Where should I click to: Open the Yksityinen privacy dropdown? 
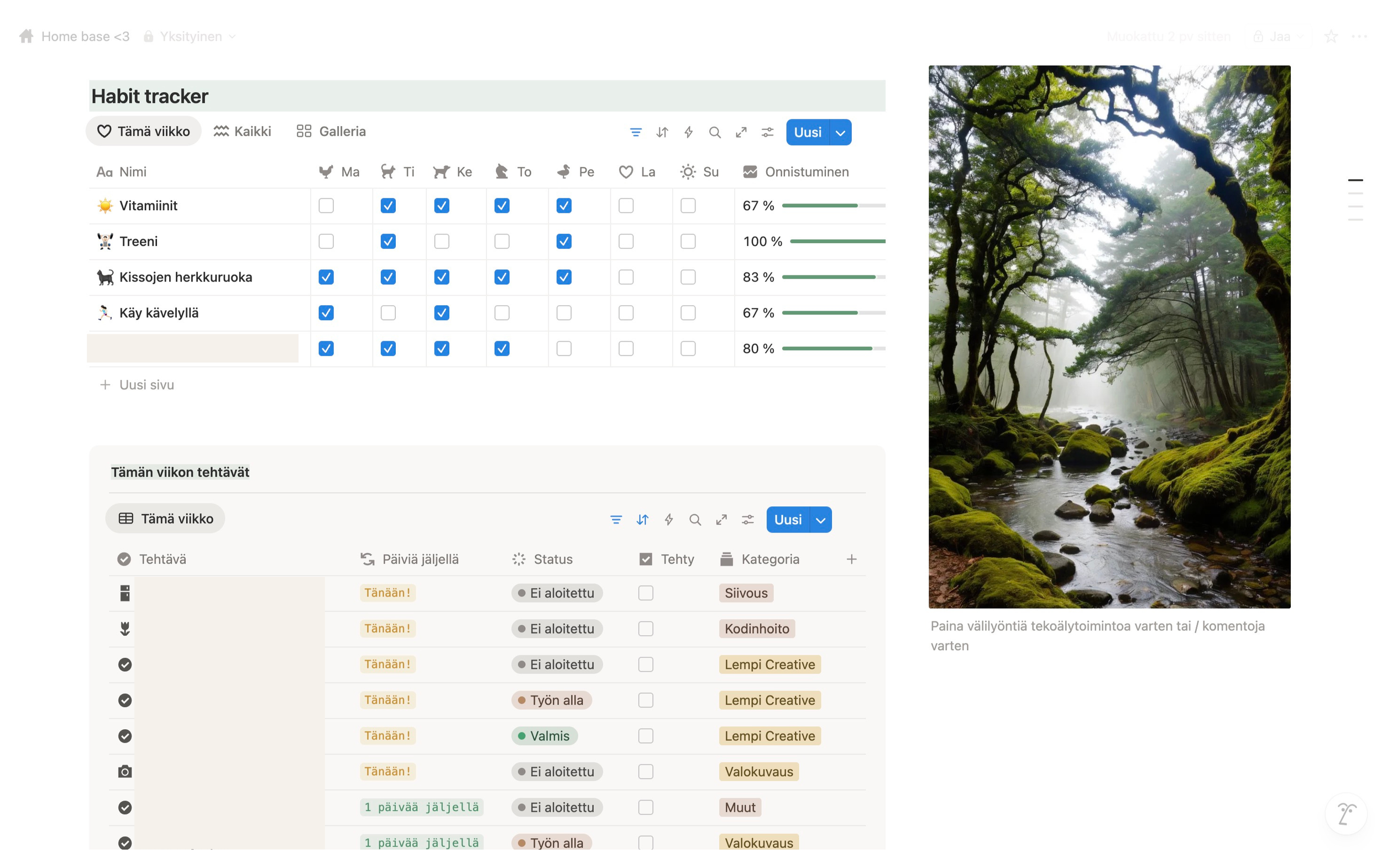coord(190,36)
